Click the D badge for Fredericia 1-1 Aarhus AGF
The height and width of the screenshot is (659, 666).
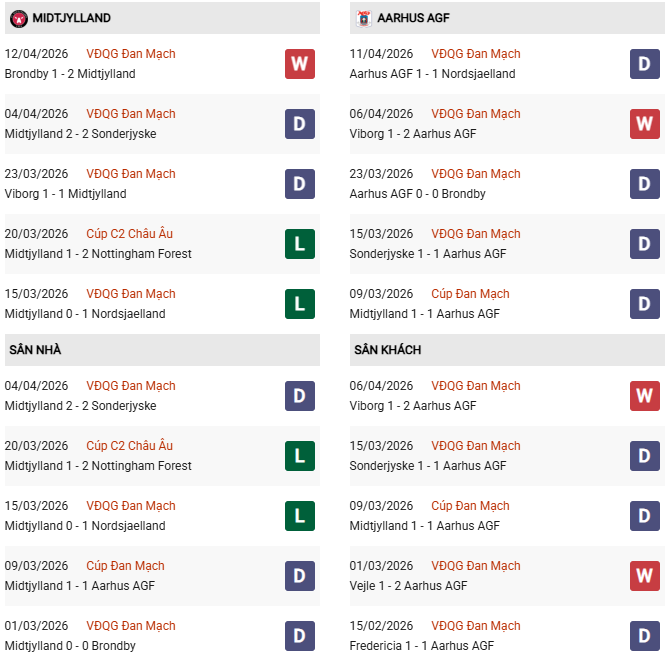644,636
